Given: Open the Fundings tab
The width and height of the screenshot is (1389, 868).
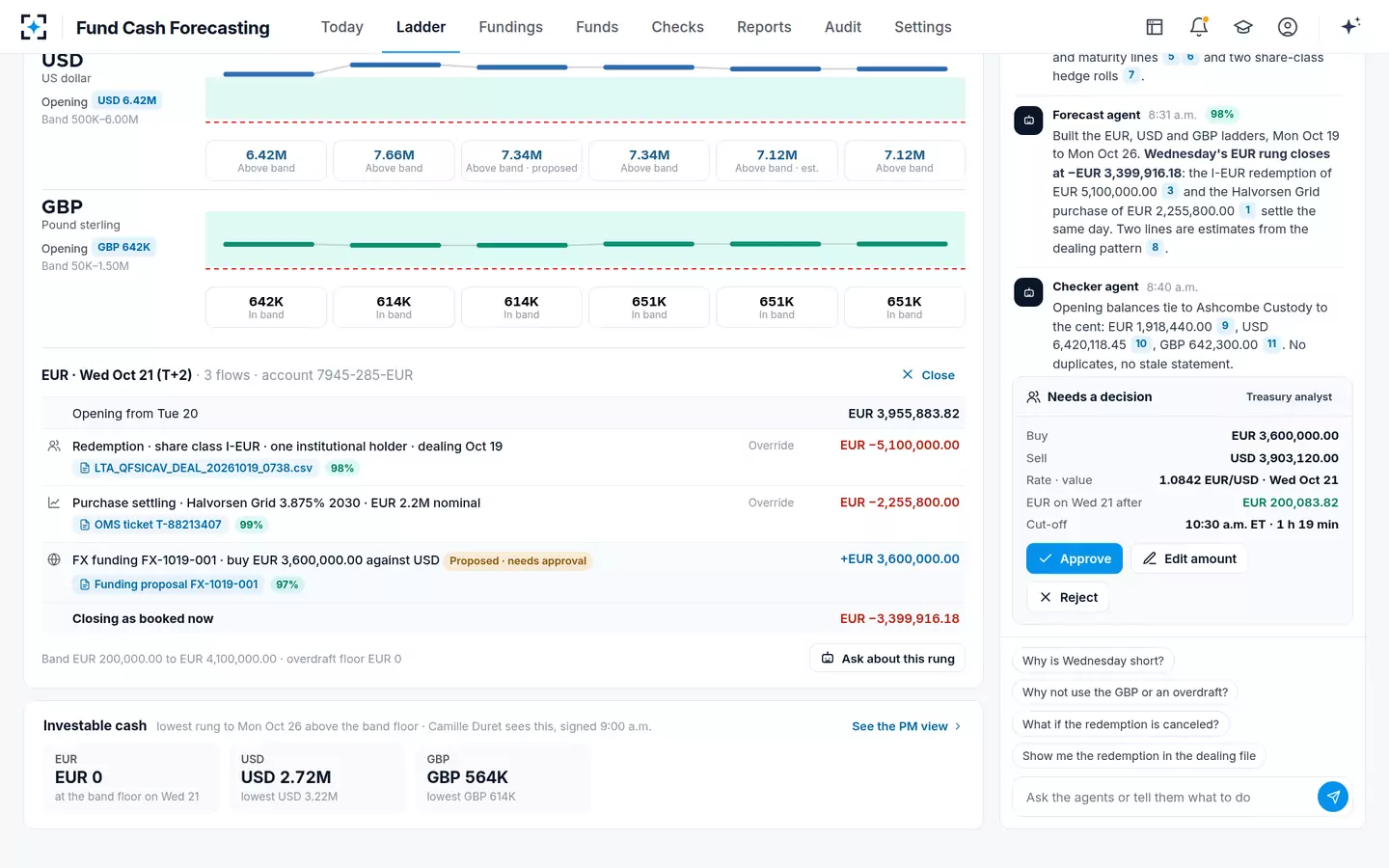Looking at the screenshot, I should pos(511,27).
